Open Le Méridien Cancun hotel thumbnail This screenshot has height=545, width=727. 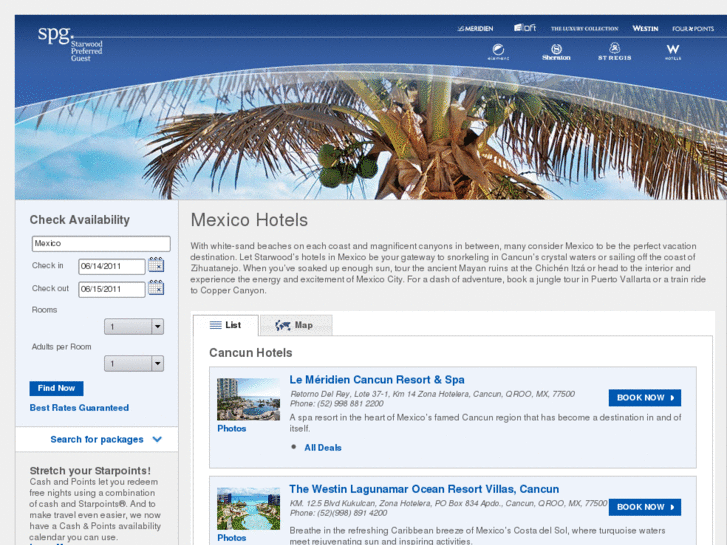click(249, 399)
